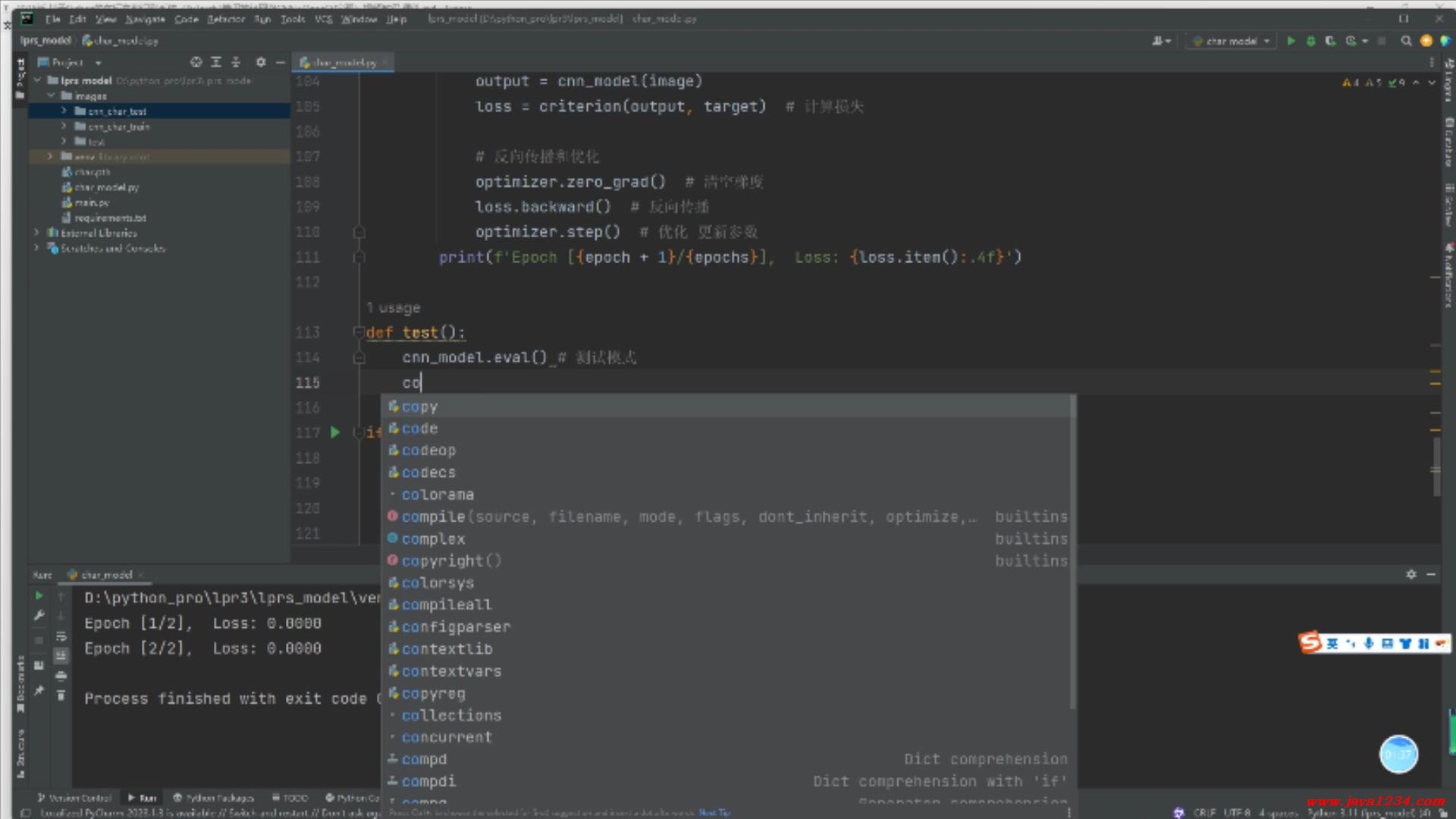Viewport: 1456px width, 819px height.
Task: Run char_model with green play button
Action: 1291,41
